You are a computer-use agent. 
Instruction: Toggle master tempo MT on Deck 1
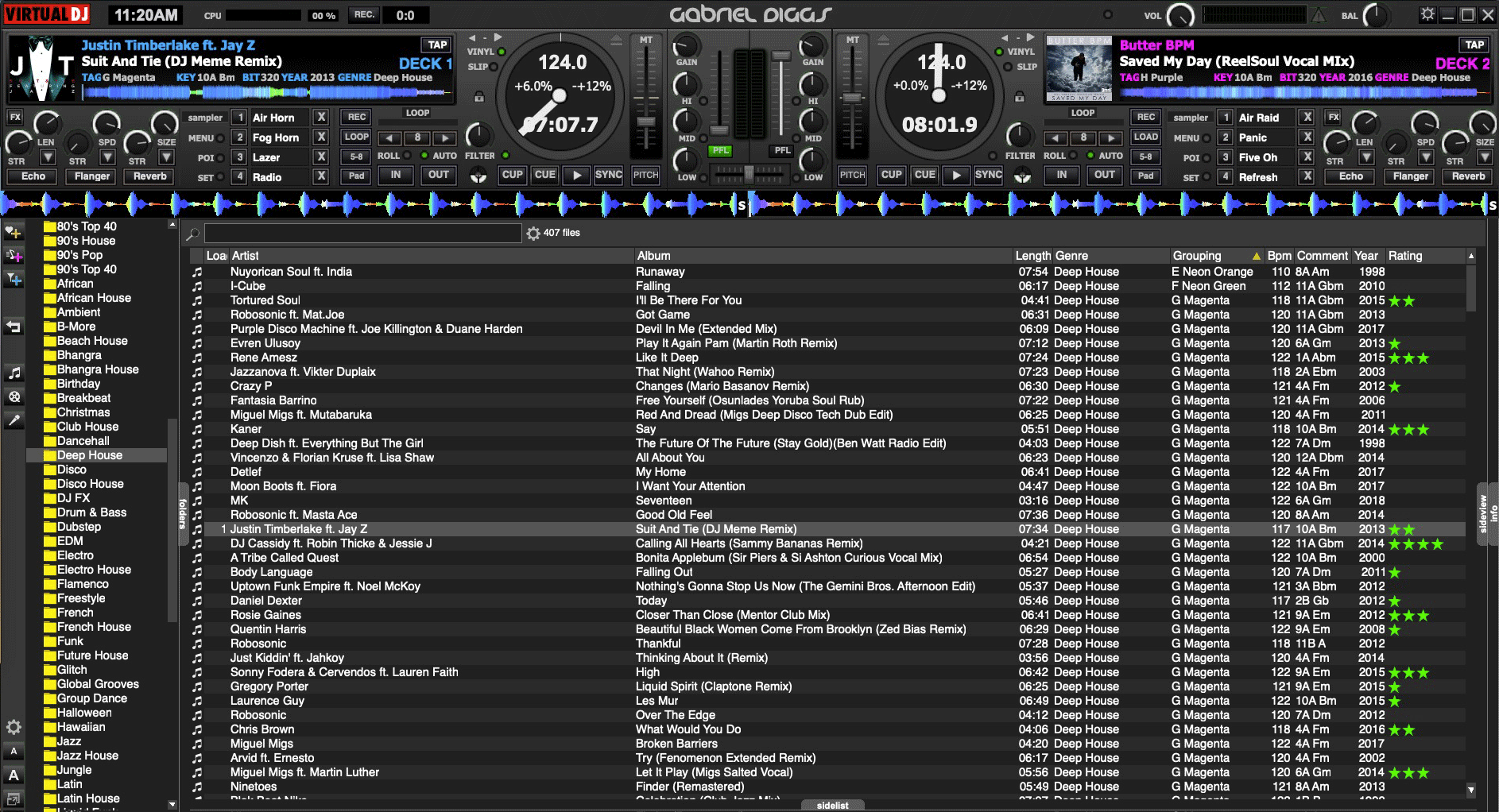[646, 40]
